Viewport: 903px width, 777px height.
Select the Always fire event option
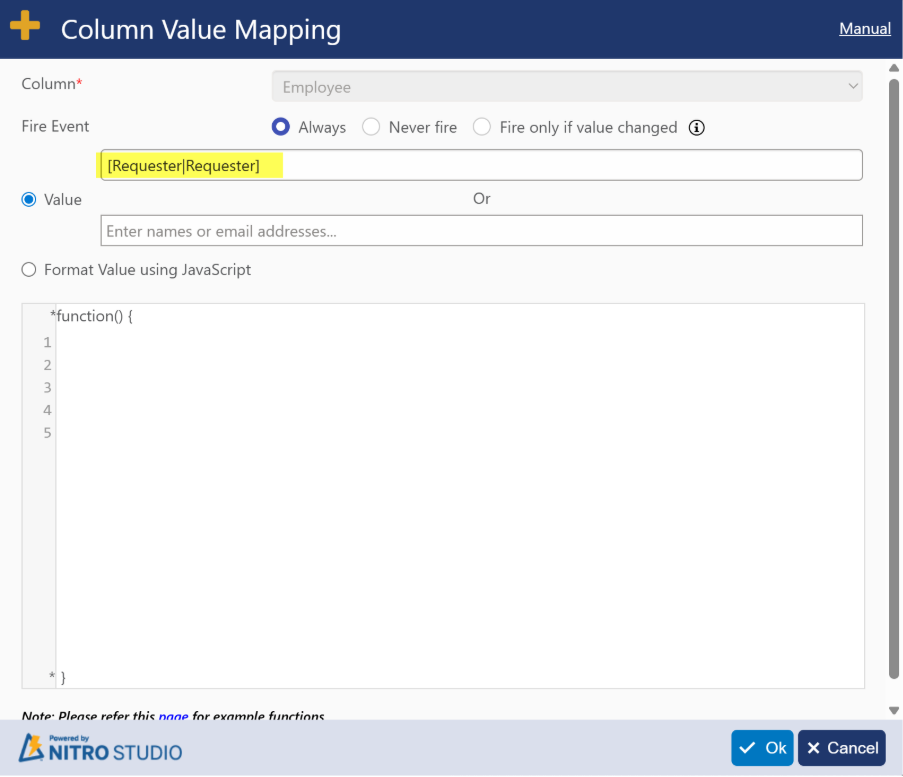[x=281, y=127]
